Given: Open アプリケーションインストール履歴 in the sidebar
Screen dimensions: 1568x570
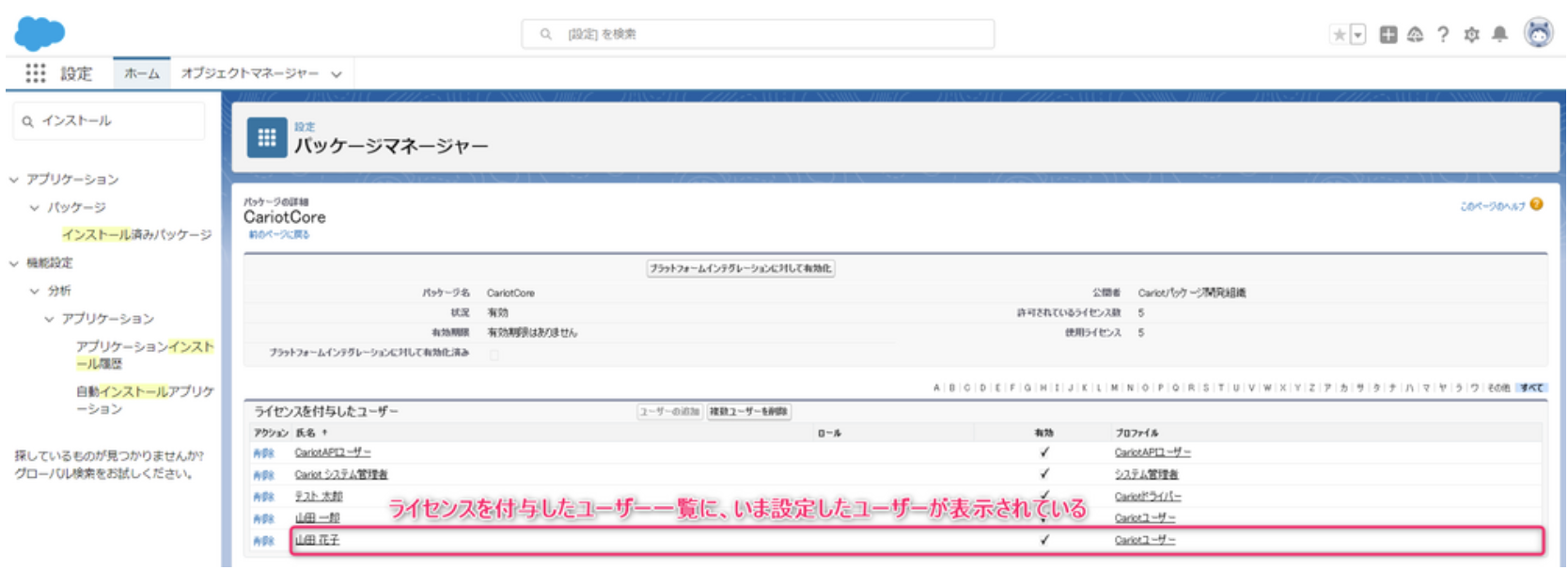Looking at the screenshot, I should coord(145,355).
